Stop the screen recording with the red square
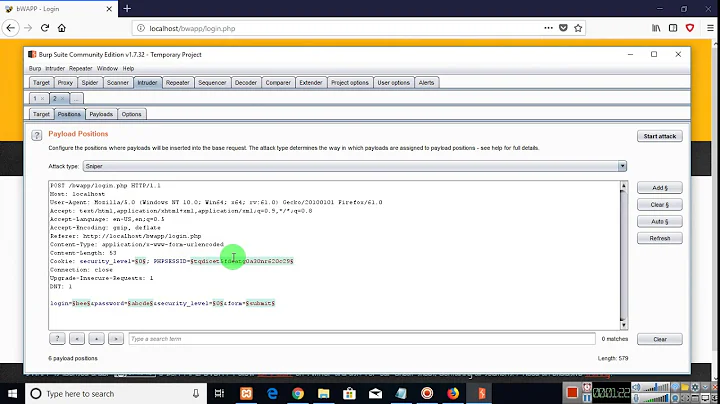Screen dimensions: 720x404 (572, 393)
